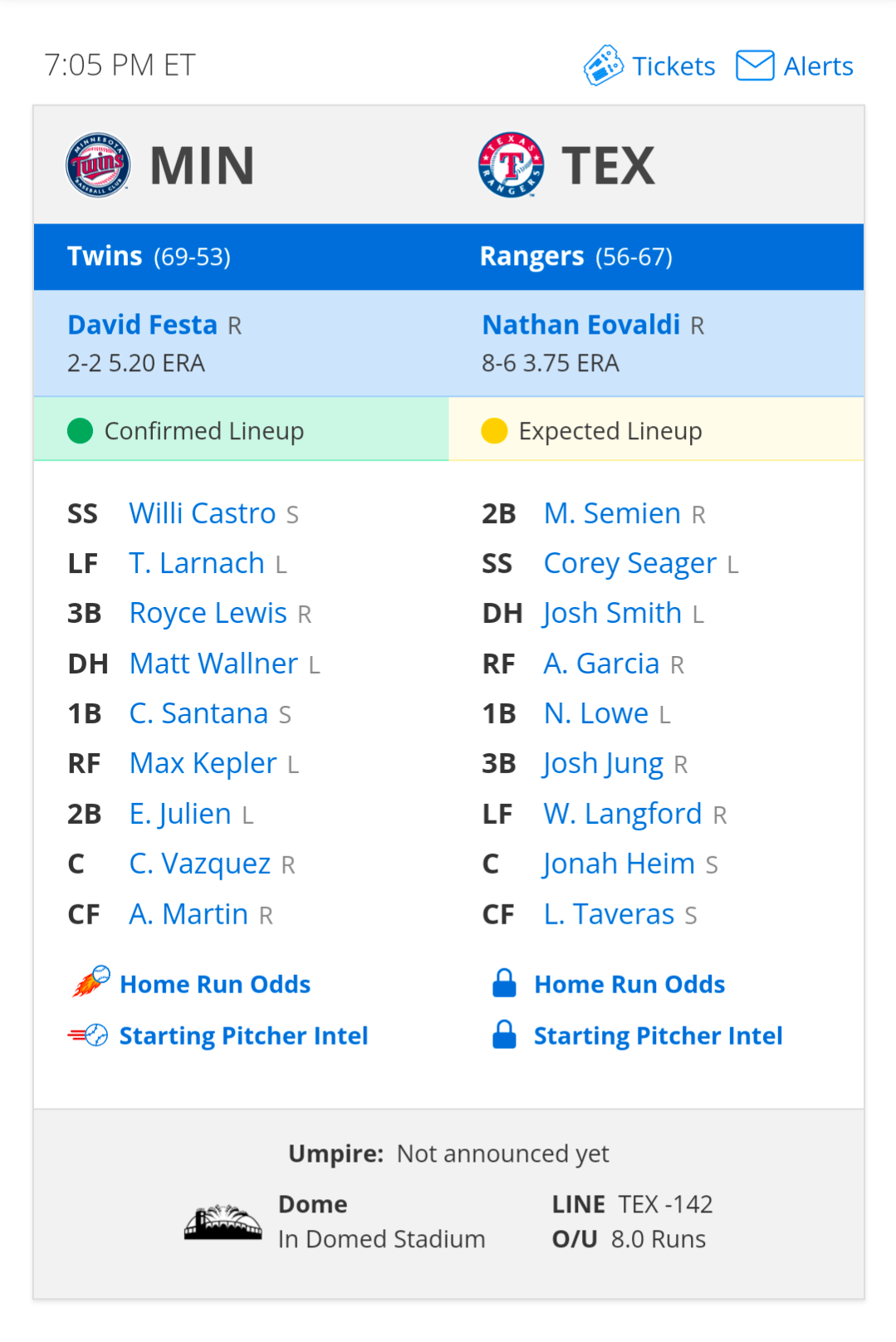Click the yellow Expected Lineup indicator dot
The height and width of the screenshot is (1342, 896).
tap(494, 431)
